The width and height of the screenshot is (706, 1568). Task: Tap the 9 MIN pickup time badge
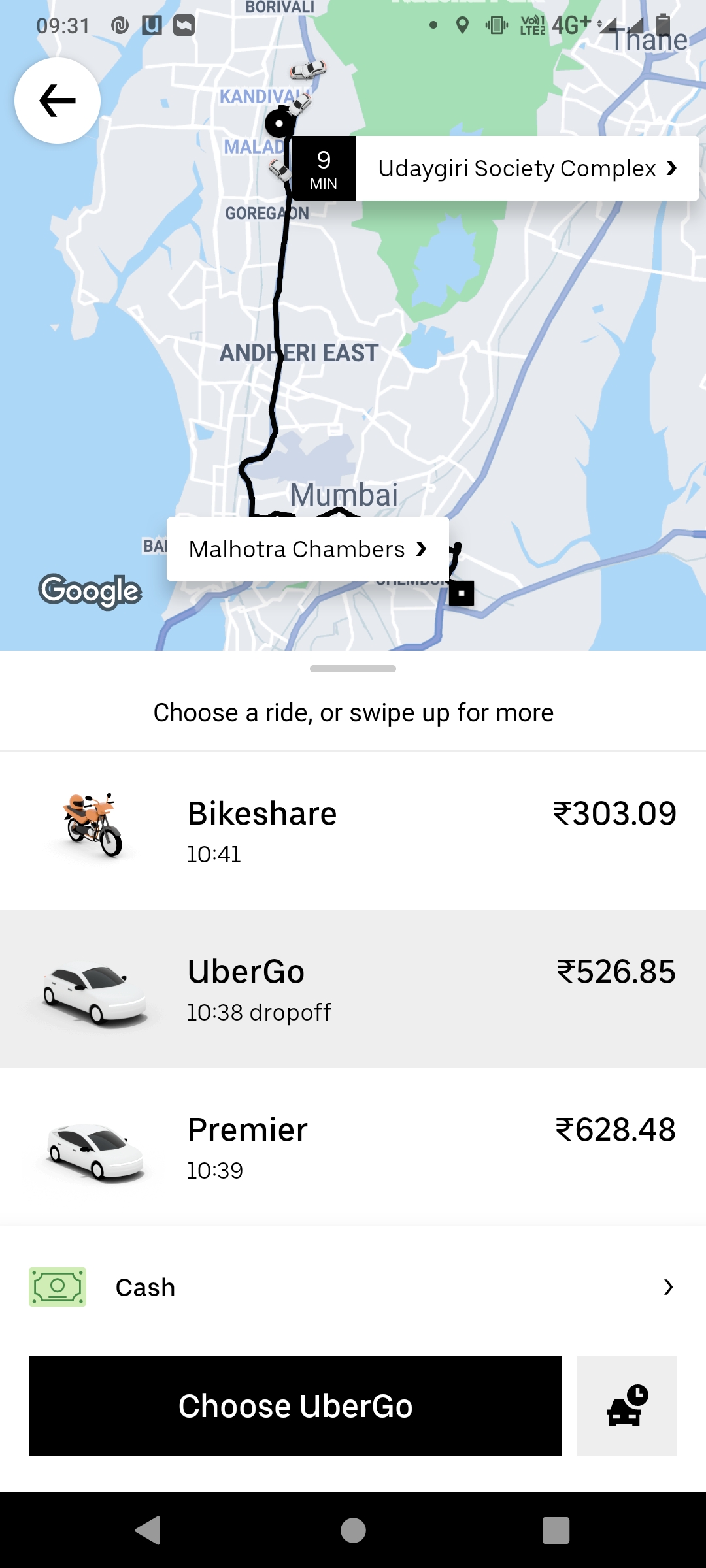[324, 169]
